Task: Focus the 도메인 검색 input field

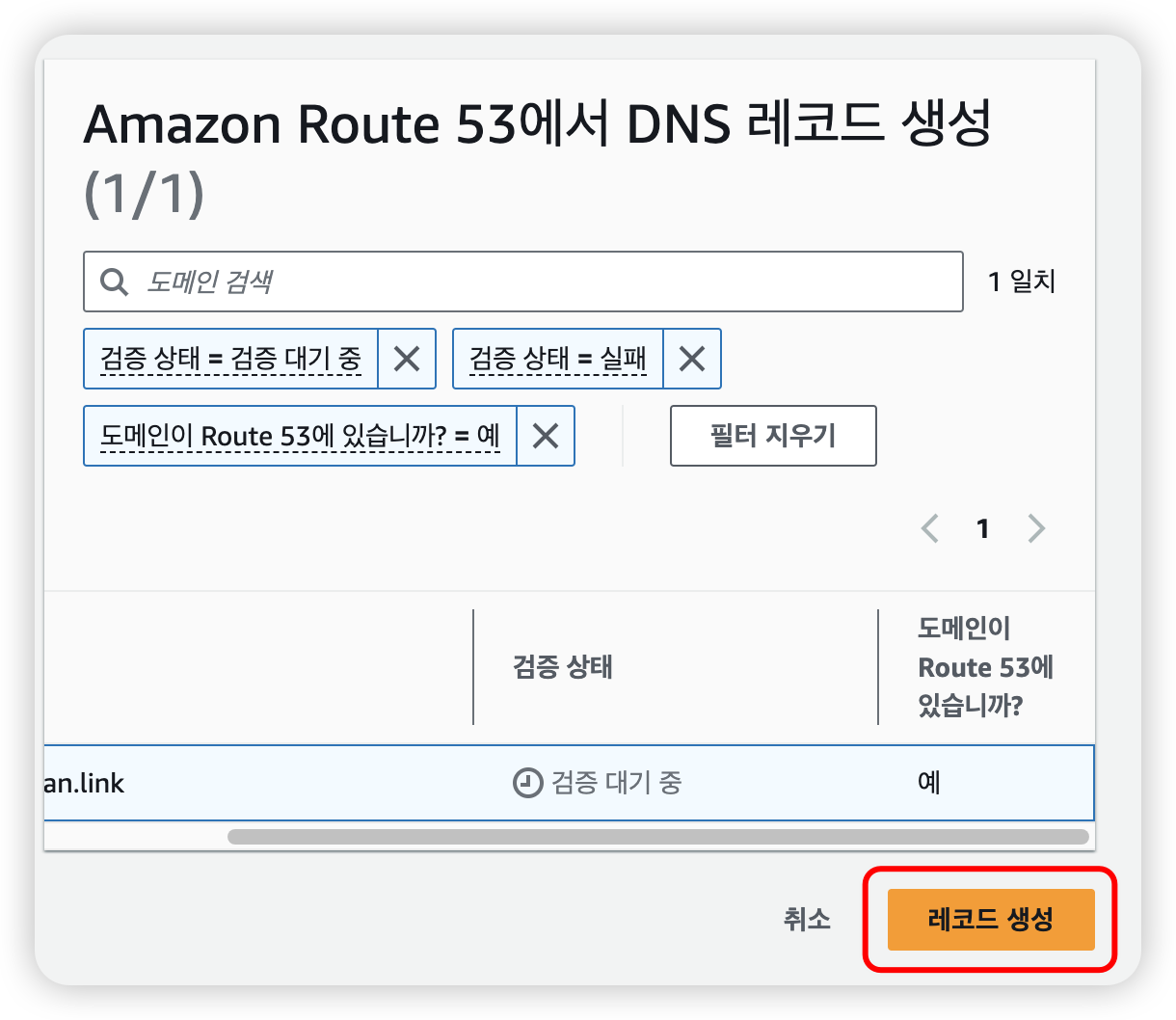Action: (x=540, y=282)
